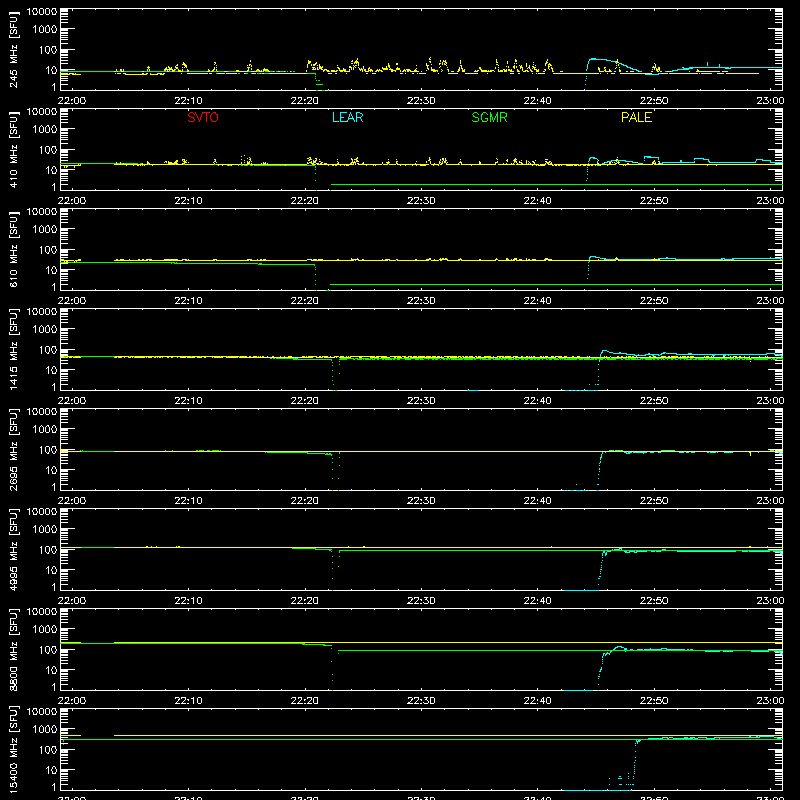Click the 10 flux tick of 1415 MHz plot
The width and height of the screenshot is (800, 800).
point(51,370)
